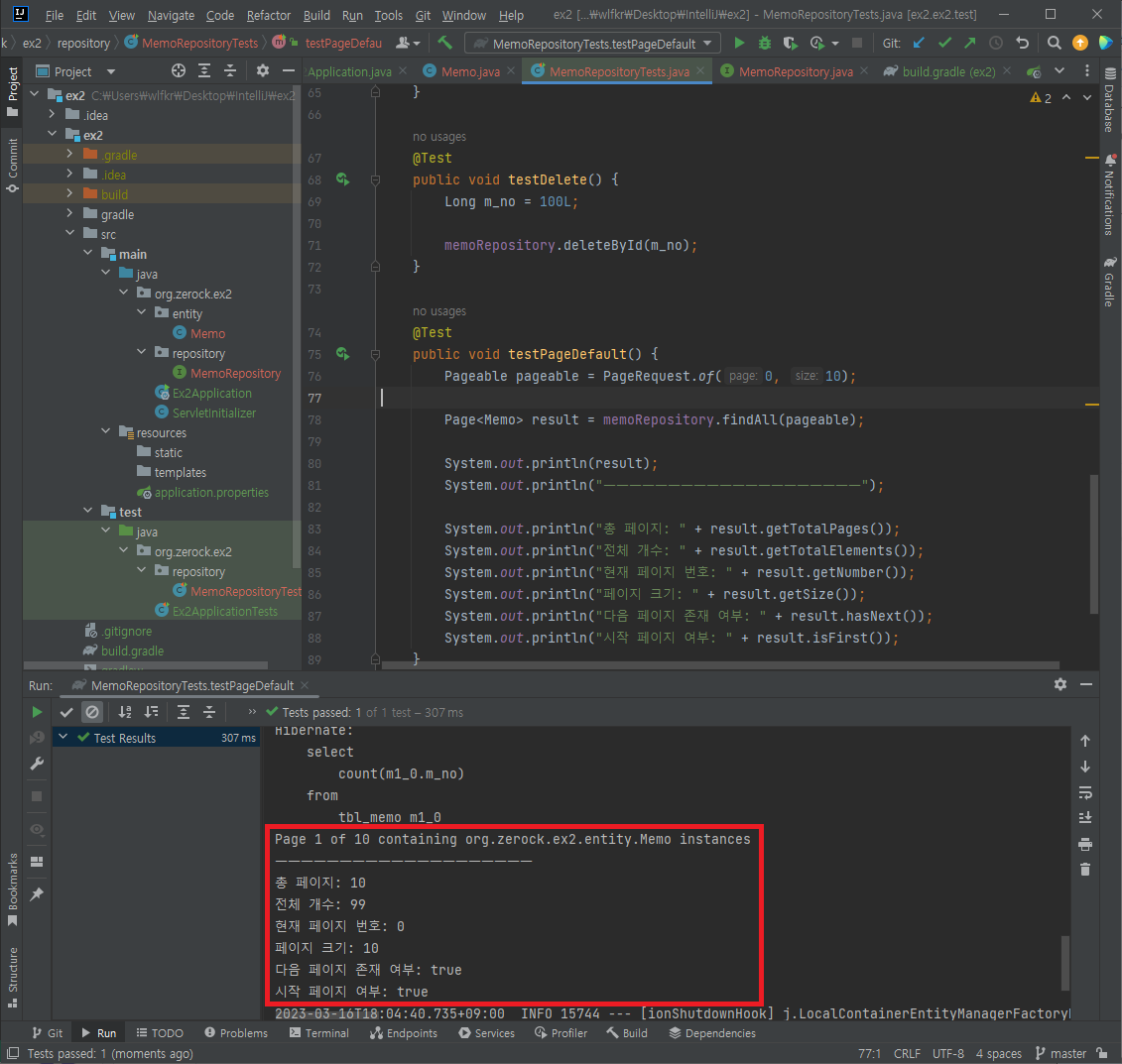Commit changes with the Git checkmark

944,43
